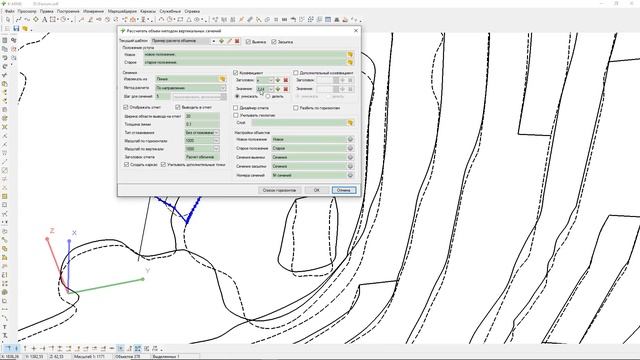640x360 pixels.
Task: Click green arrow next to coefficient Значение
Action: coord(278,89)
